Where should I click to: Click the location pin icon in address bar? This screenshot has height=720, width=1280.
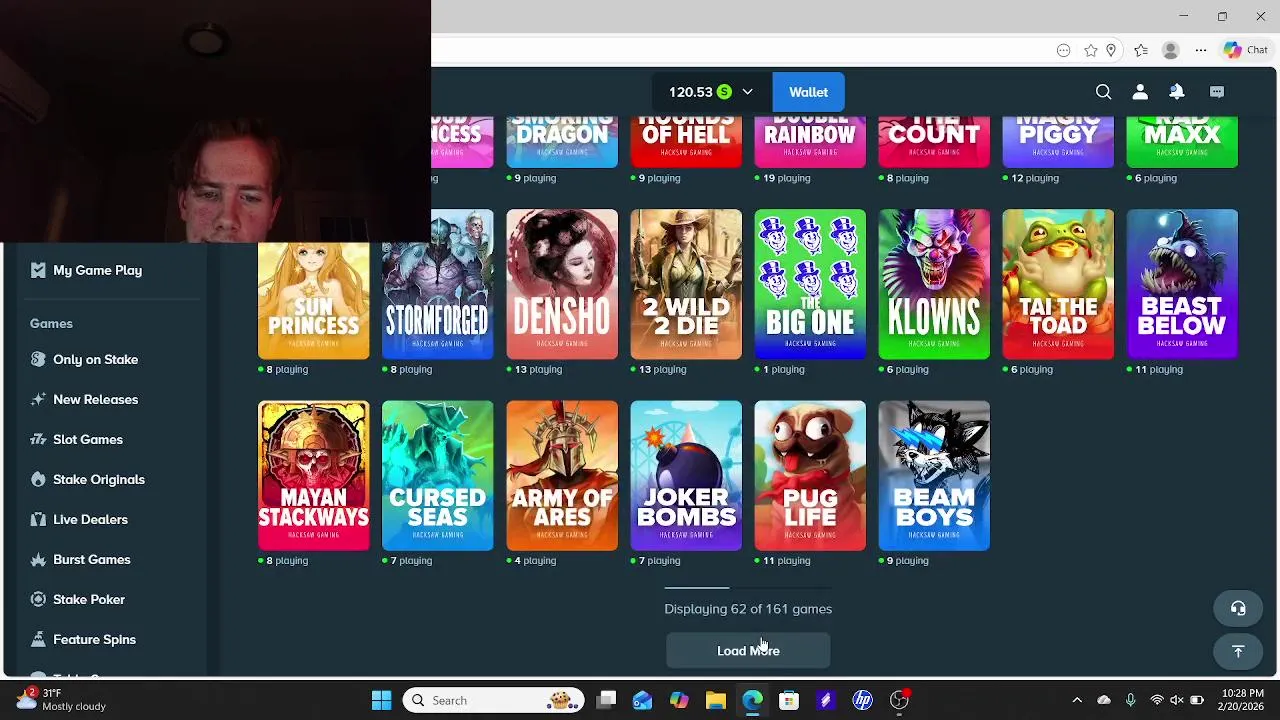click(x=1111, y=50)
